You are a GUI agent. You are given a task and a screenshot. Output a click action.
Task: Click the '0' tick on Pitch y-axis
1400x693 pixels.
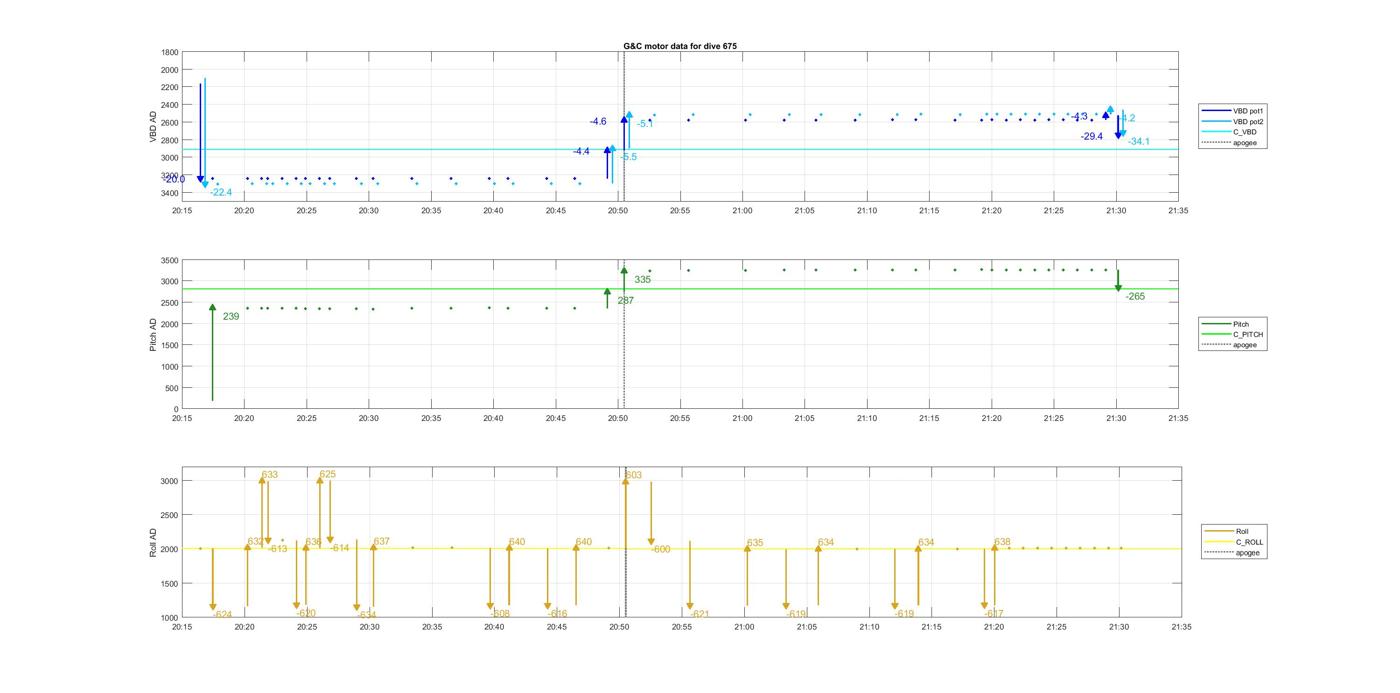[x=176, y=409]
